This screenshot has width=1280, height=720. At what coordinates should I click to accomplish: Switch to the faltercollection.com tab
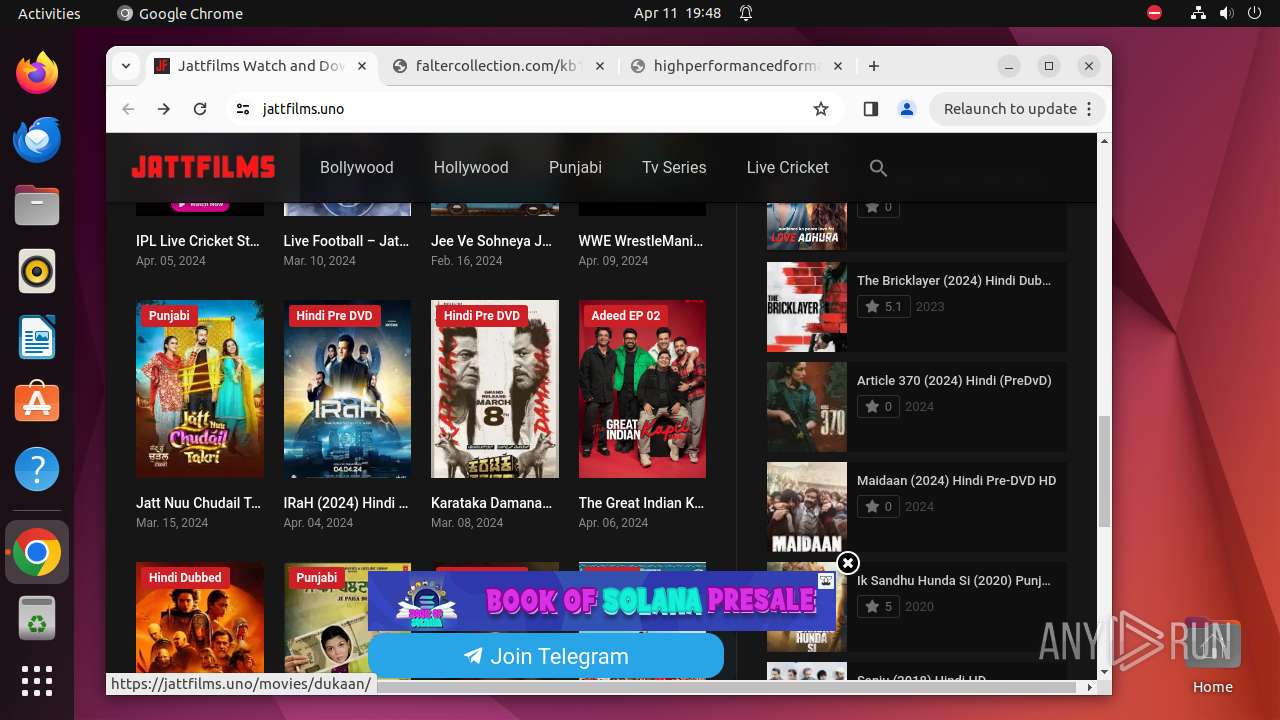pos(499,66)
